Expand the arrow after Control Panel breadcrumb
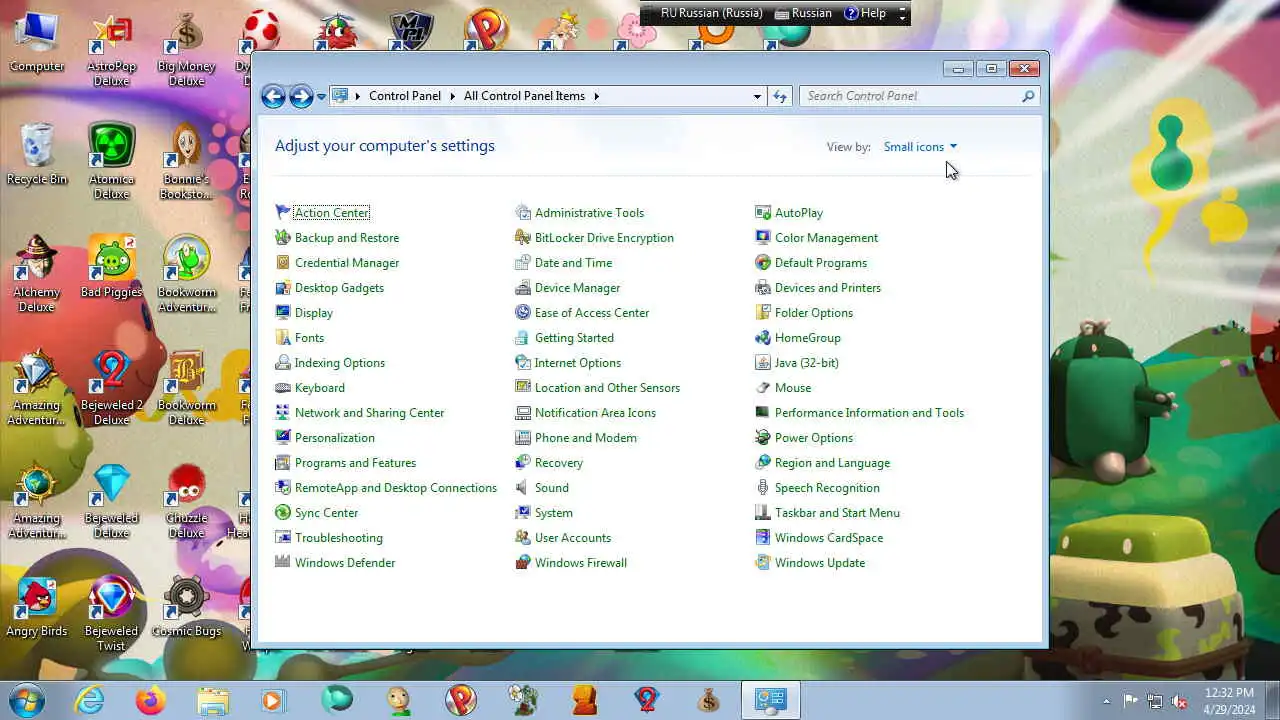 pyautogui.click(x=452, y=96)
